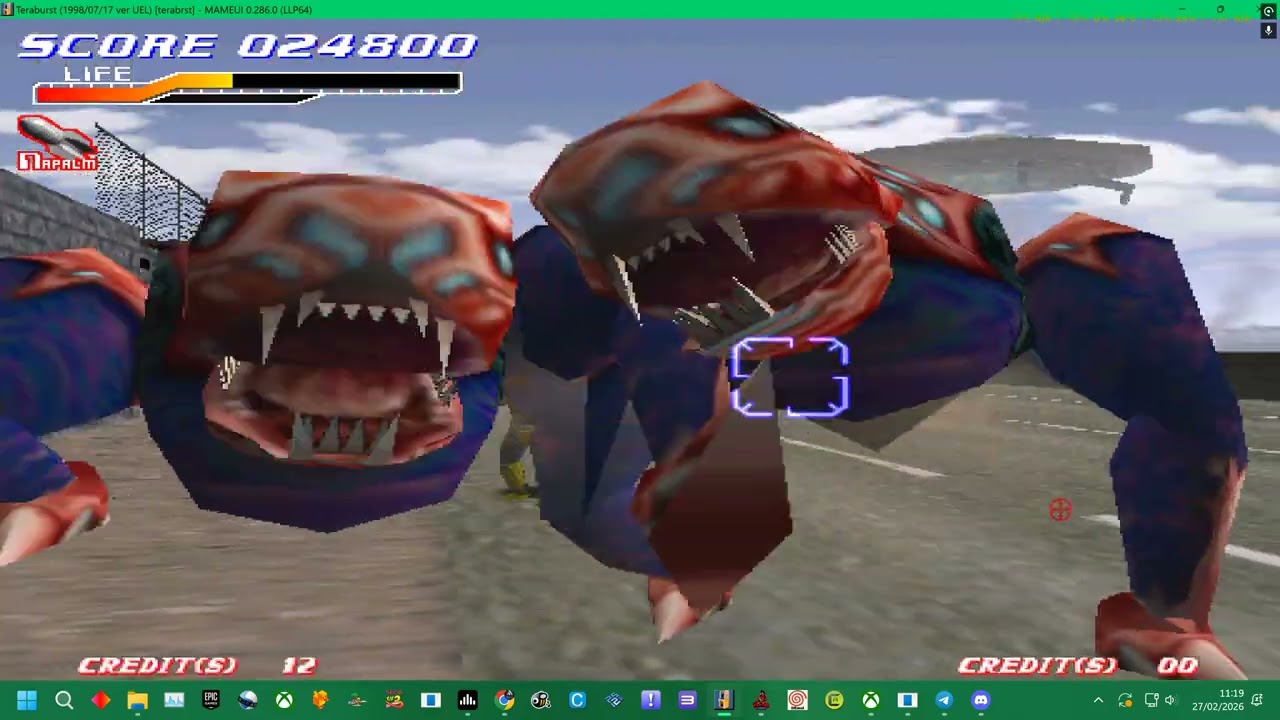Launch Epic Games Launcher taskbar icon
1280x720 pixels.
click(x=211, y=700)
